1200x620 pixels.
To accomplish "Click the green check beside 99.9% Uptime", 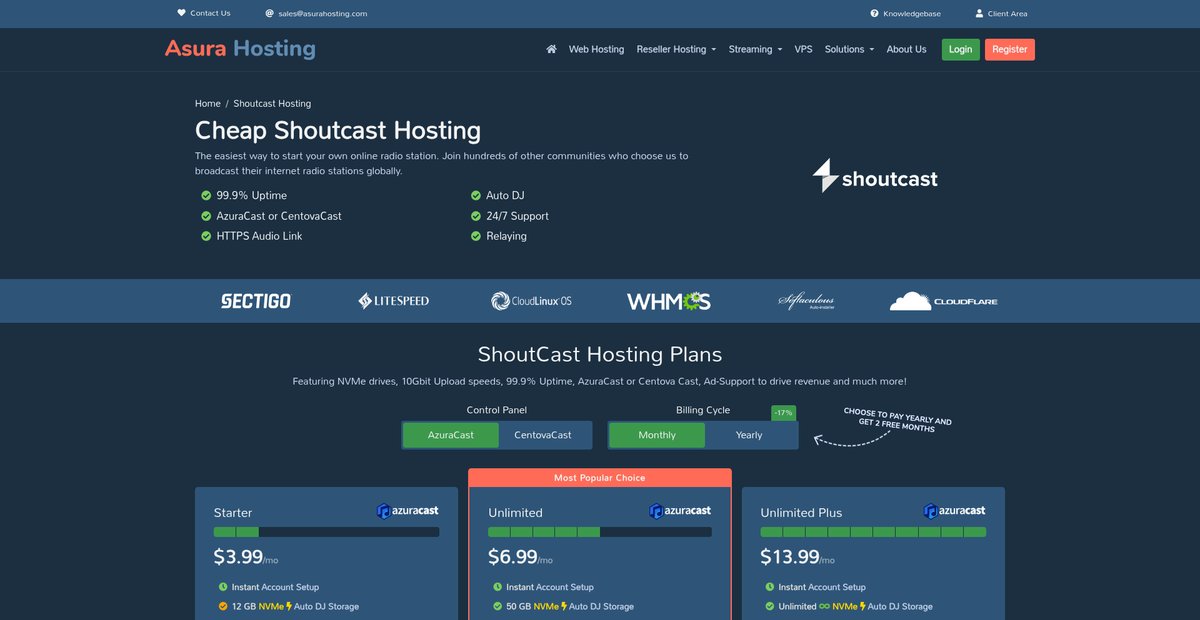I will pyautogui.click(x=206, y=196).
